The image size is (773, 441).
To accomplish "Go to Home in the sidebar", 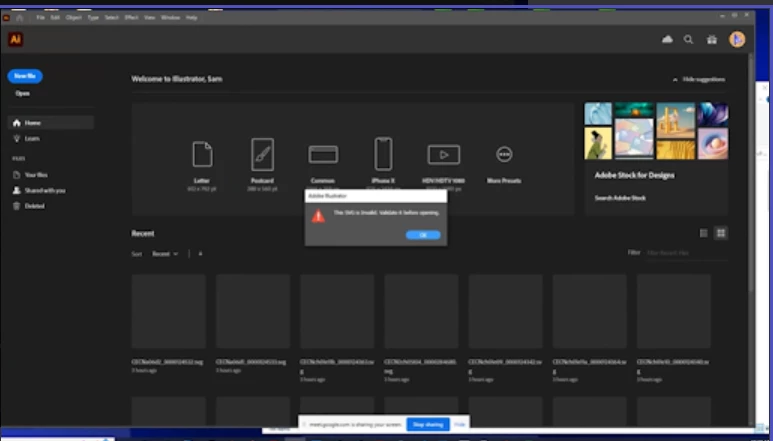I will tap(51, 123).
